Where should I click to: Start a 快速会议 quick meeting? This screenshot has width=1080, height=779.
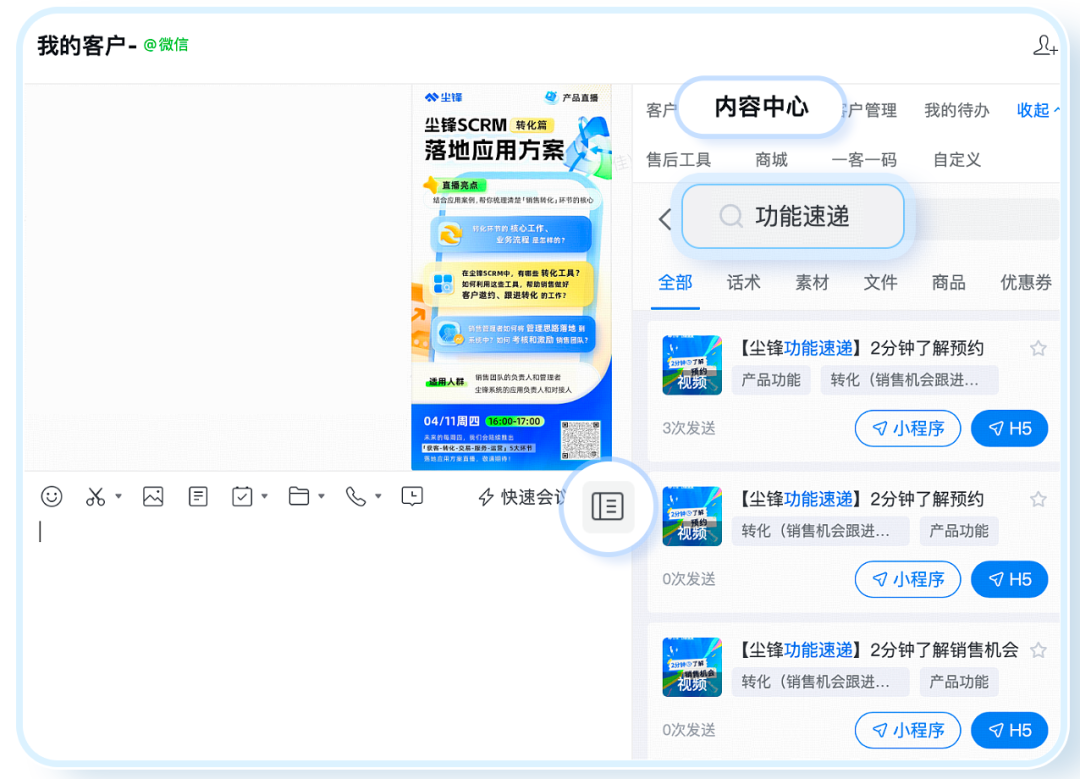point(523,497)
